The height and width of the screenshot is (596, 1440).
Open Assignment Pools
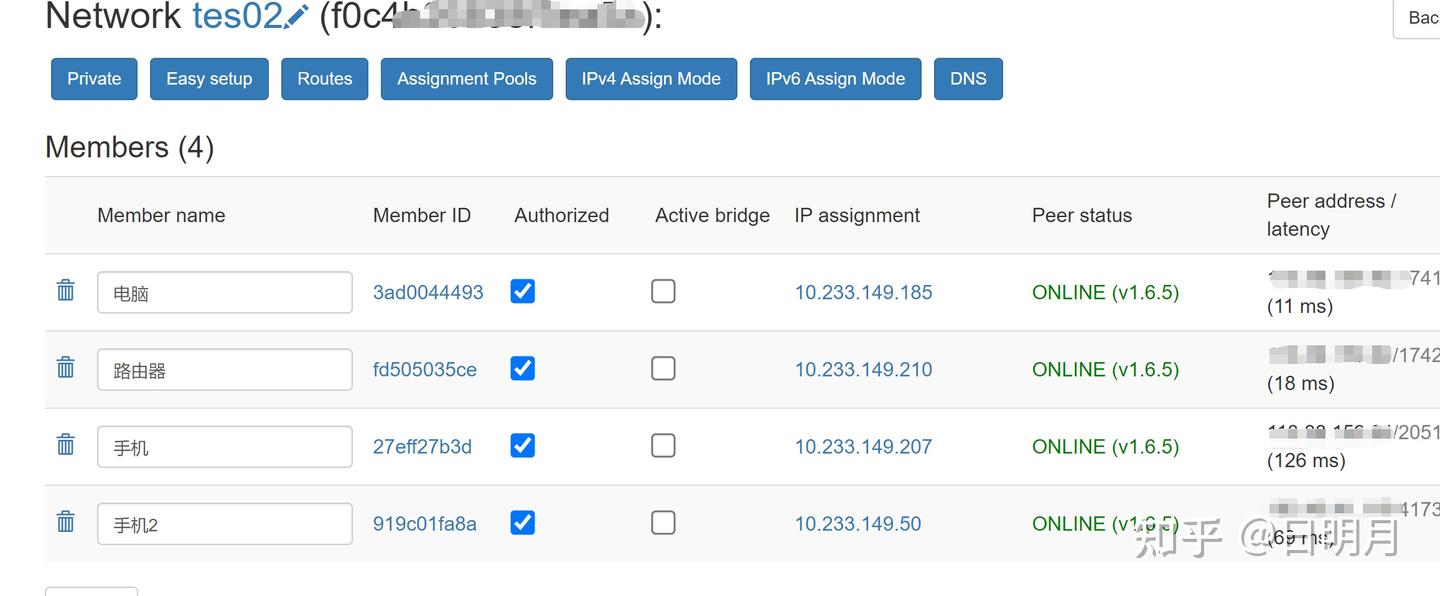pyautogui.click(x=467, y=79)
